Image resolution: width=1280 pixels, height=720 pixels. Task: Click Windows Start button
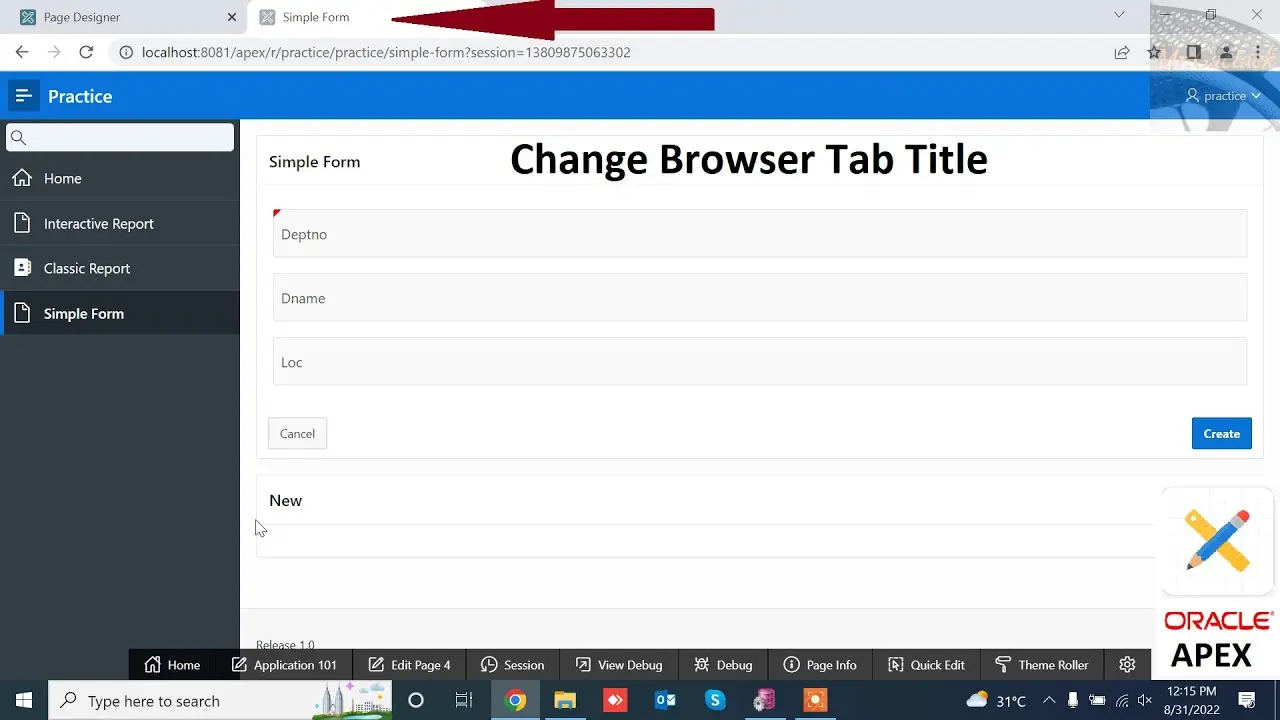pyautogui.click(x=24, y=700)
